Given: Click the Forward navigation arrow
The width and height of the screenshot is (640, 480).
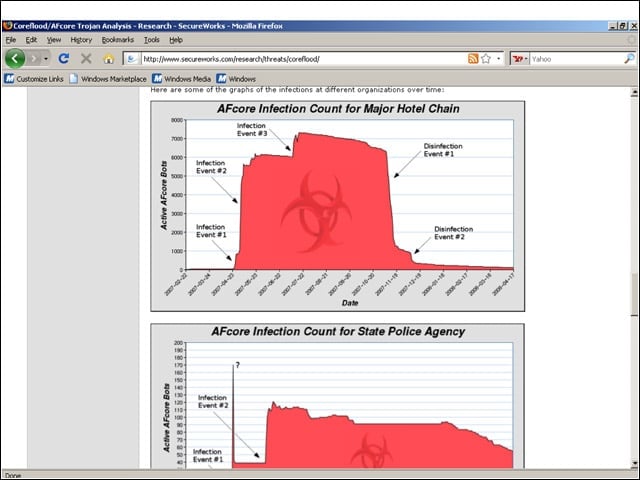Looking at the screenshot, I should (x=35, y=59).
